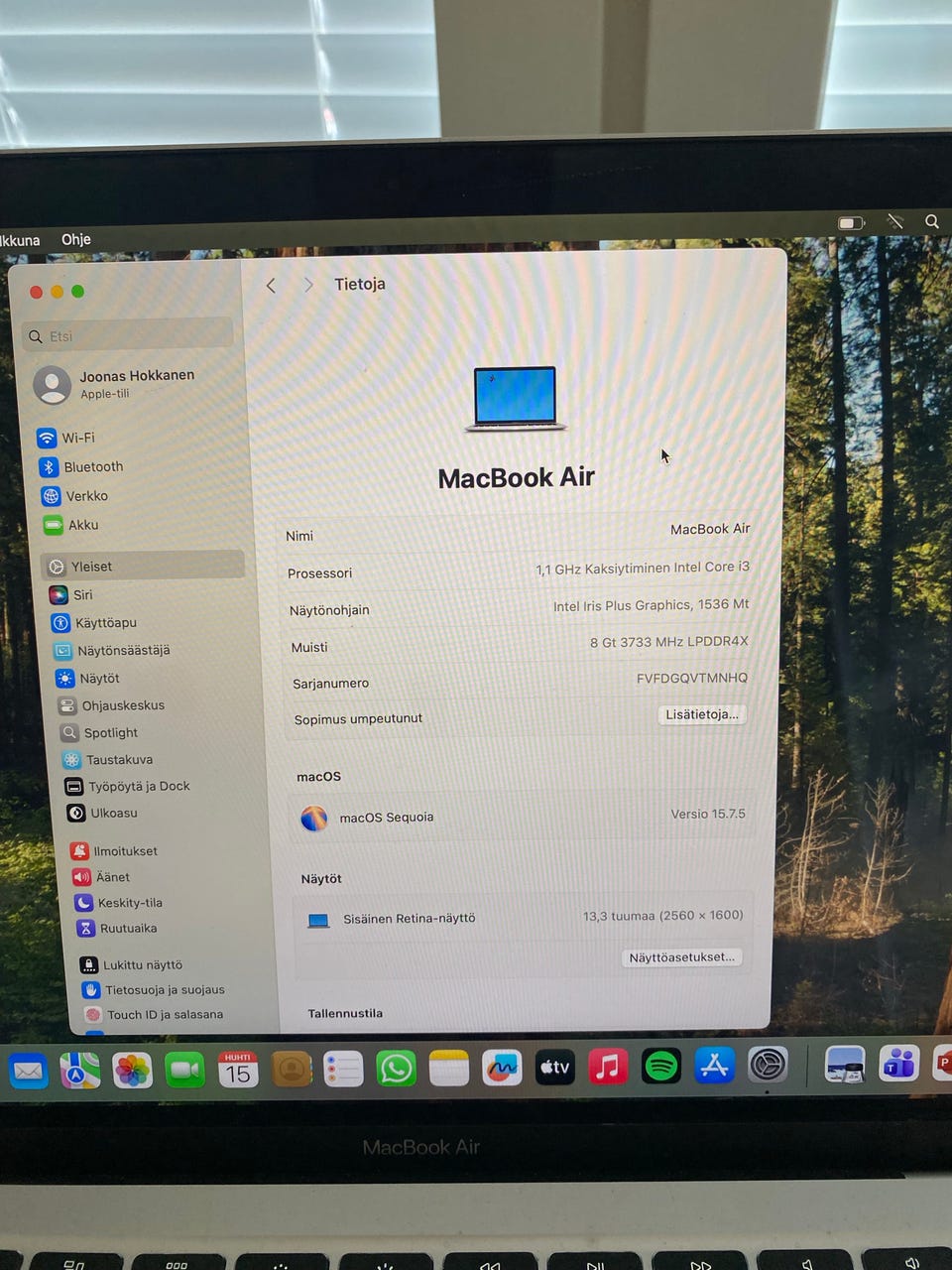952x1270 pixels.
Task: Click the Versio 15.7.5 text
Action: pyautogui.click(x=708, y=814)
